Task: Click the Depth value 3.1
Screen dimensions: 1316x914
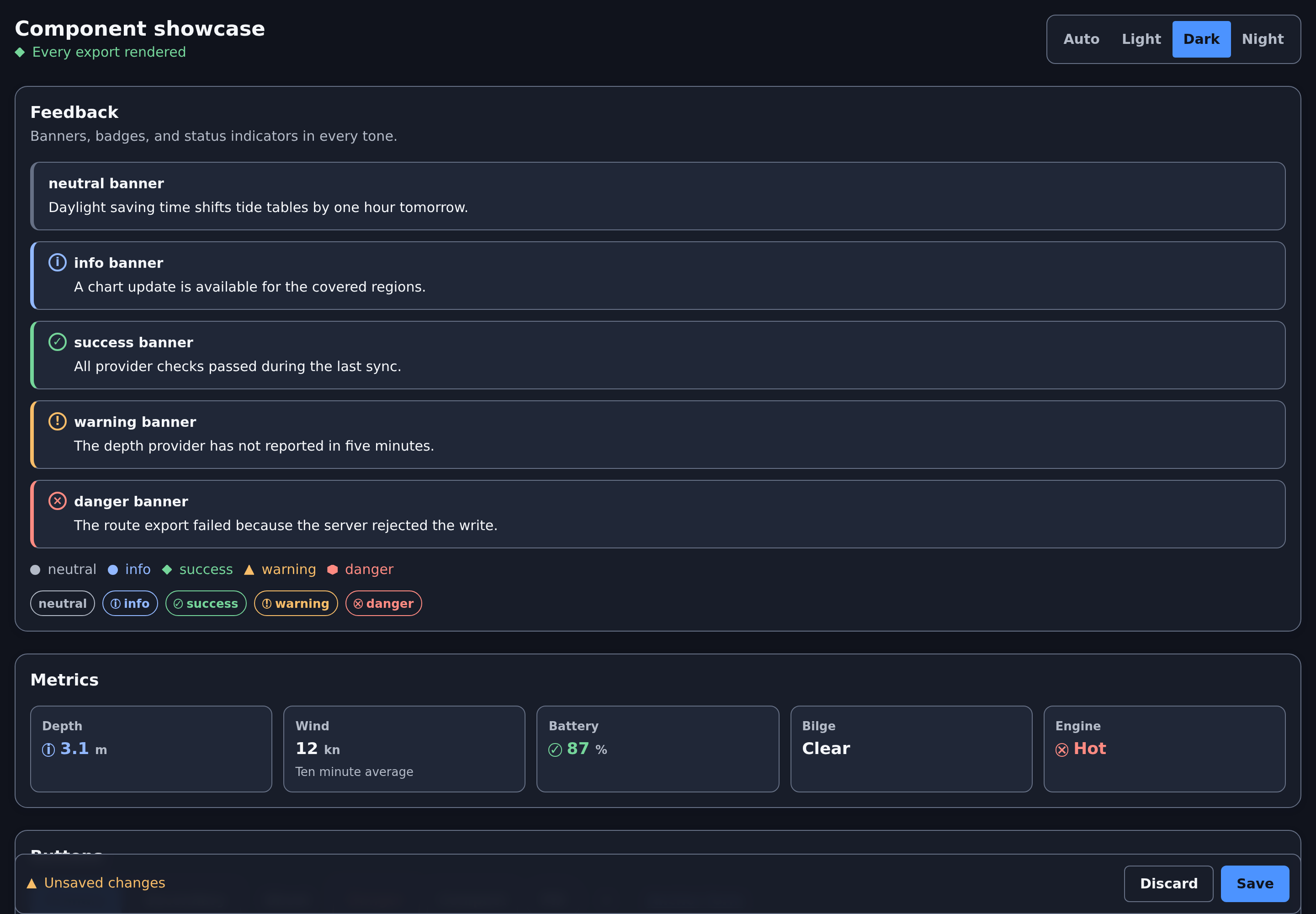Action: tap(74, 749)
